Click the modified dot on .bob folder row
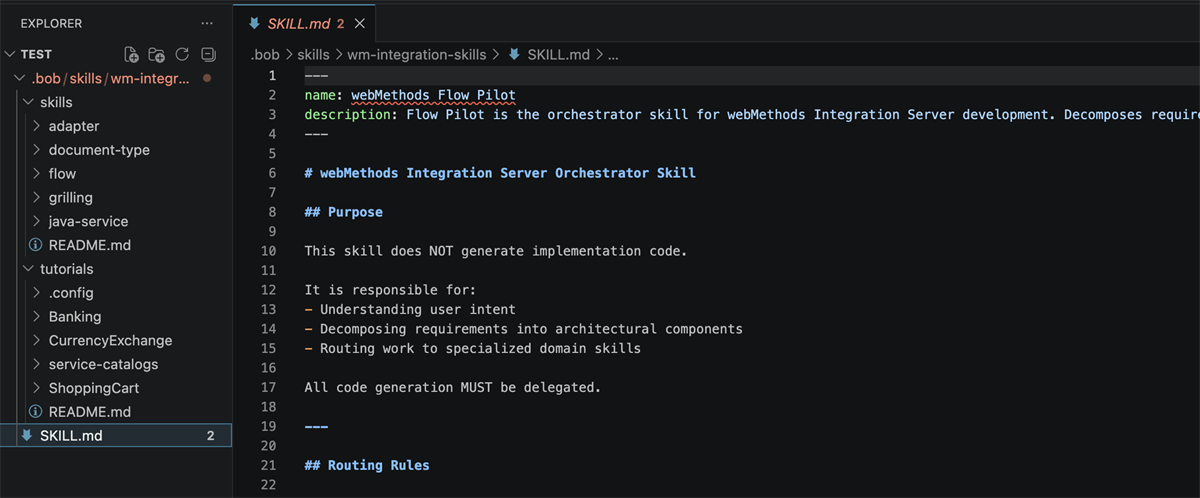 (207, 78)
